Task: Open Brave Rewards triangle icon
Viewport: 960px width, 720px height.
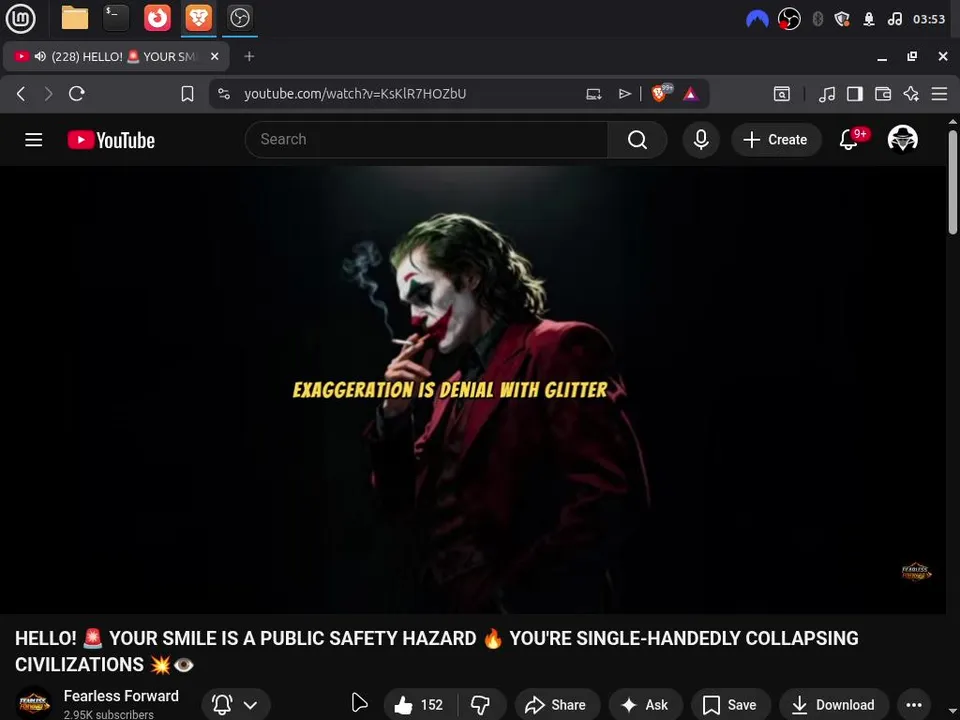Action: pyautogui.click(x=691, y=94)
